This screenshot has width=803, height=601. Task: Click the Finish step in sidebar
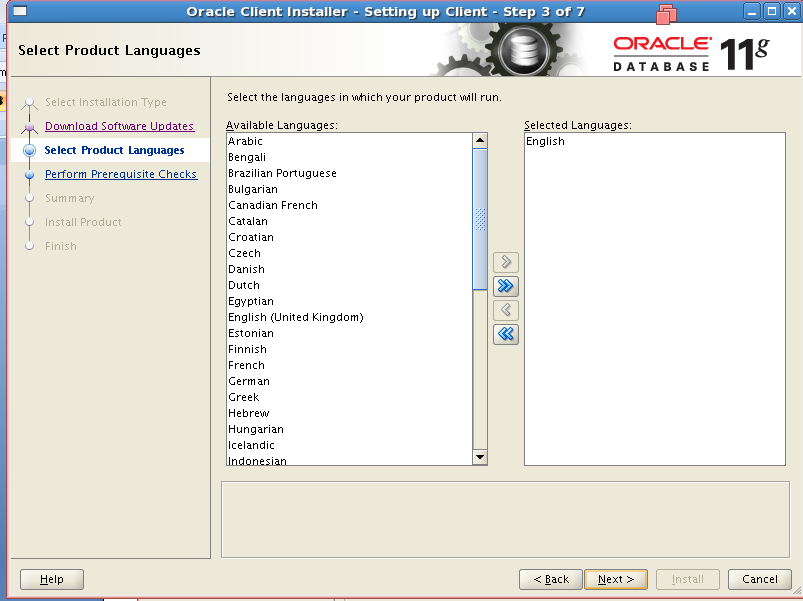coord(60,246)
